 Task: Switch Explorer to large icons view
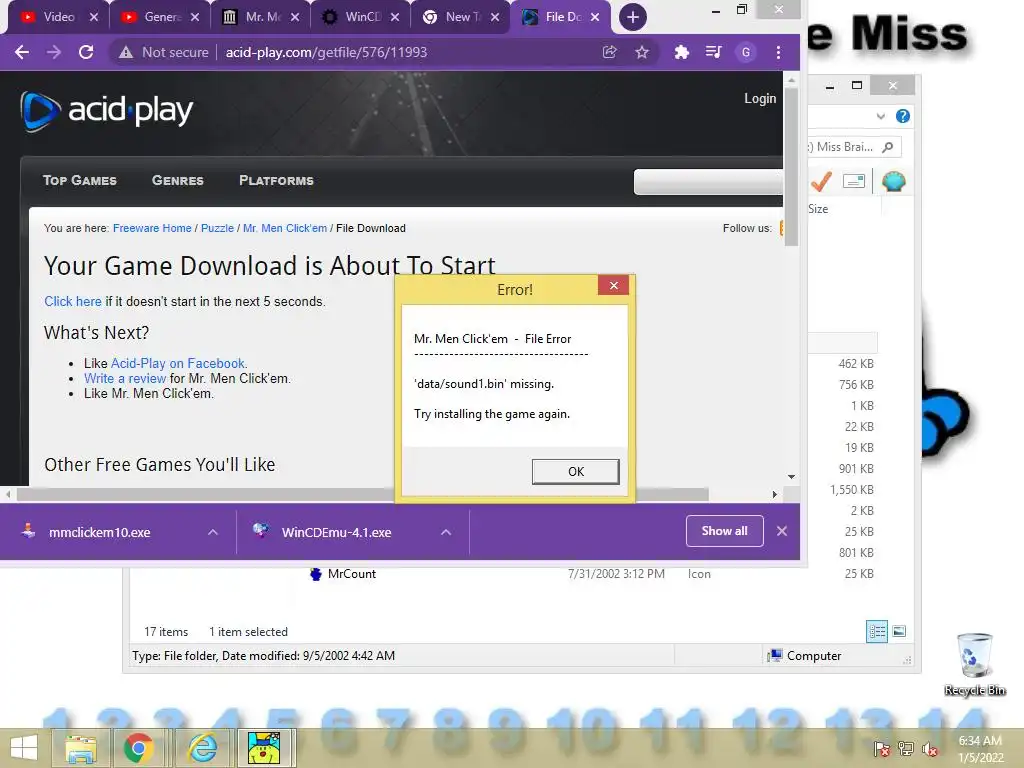pyautogui.click(x=899, y=631)
